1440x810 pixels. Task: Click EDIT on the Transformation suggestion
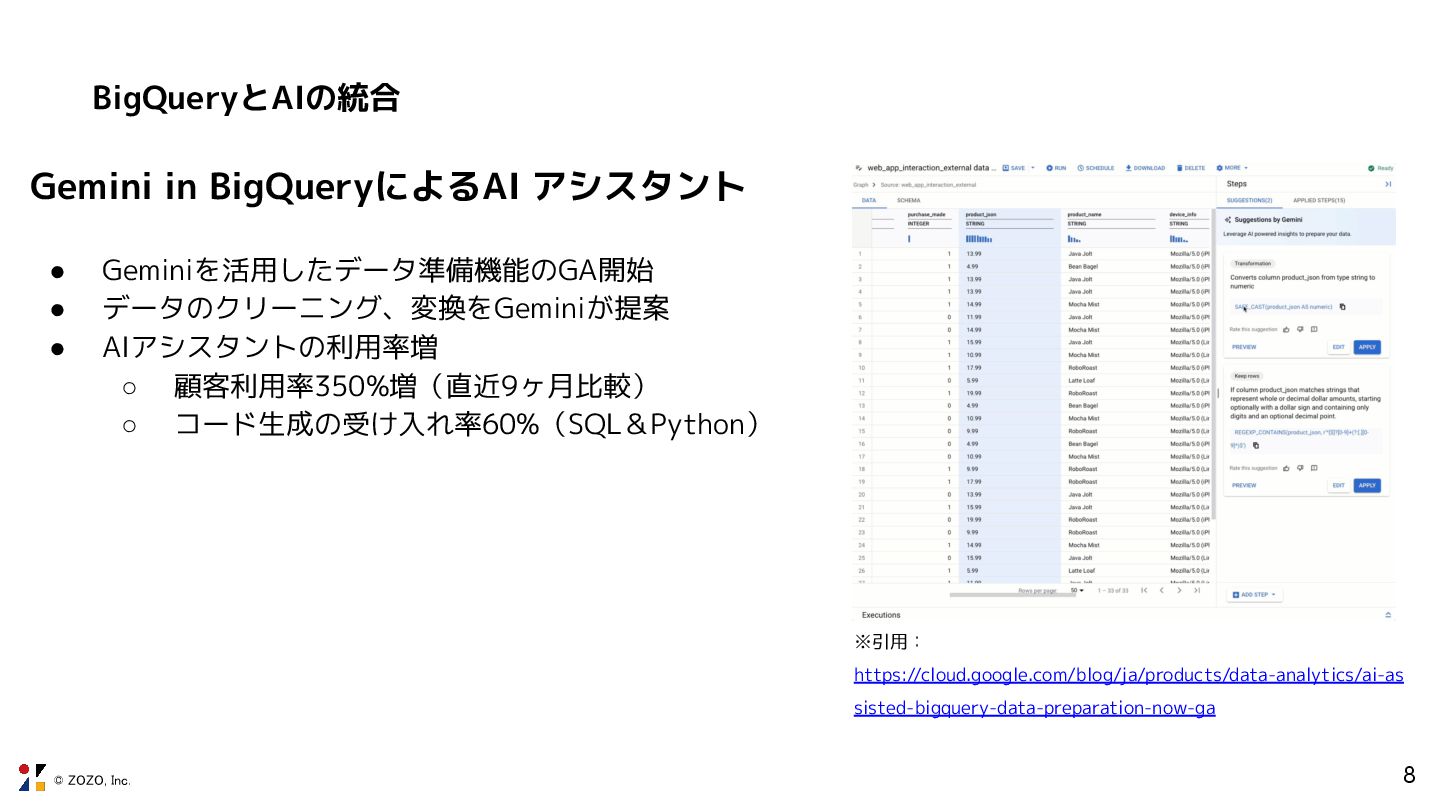point(1338,347)
